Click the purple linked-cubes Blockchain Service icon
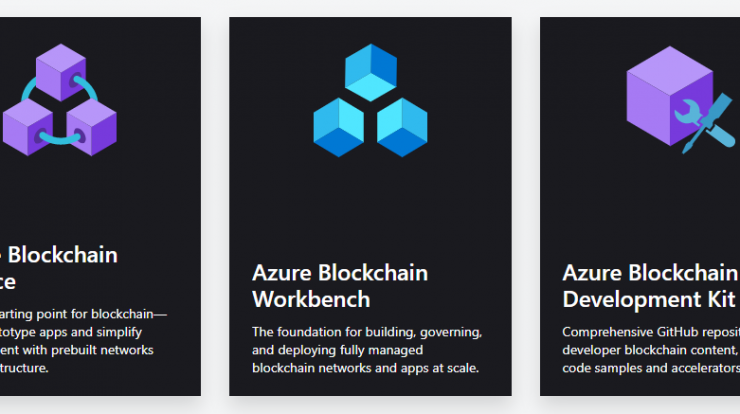 point(60,100)
